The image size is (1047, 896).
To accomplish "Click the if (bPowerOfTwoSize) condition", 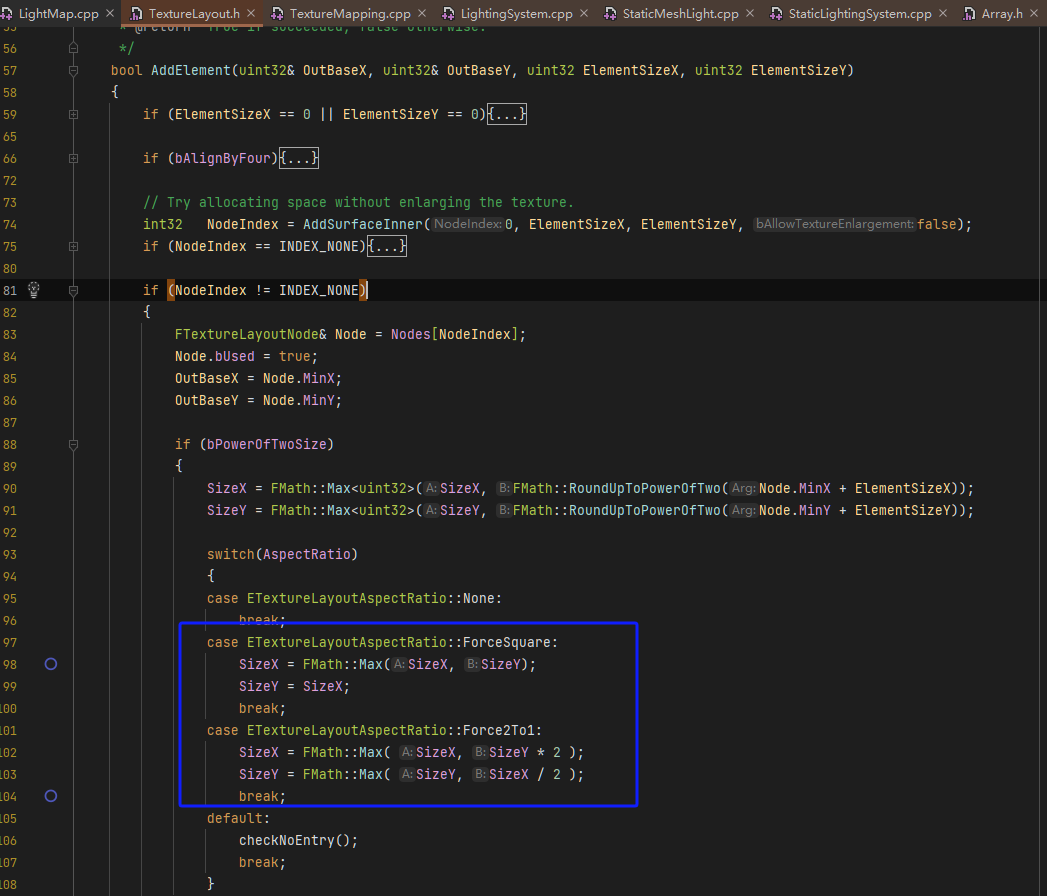I will (254, 445).
